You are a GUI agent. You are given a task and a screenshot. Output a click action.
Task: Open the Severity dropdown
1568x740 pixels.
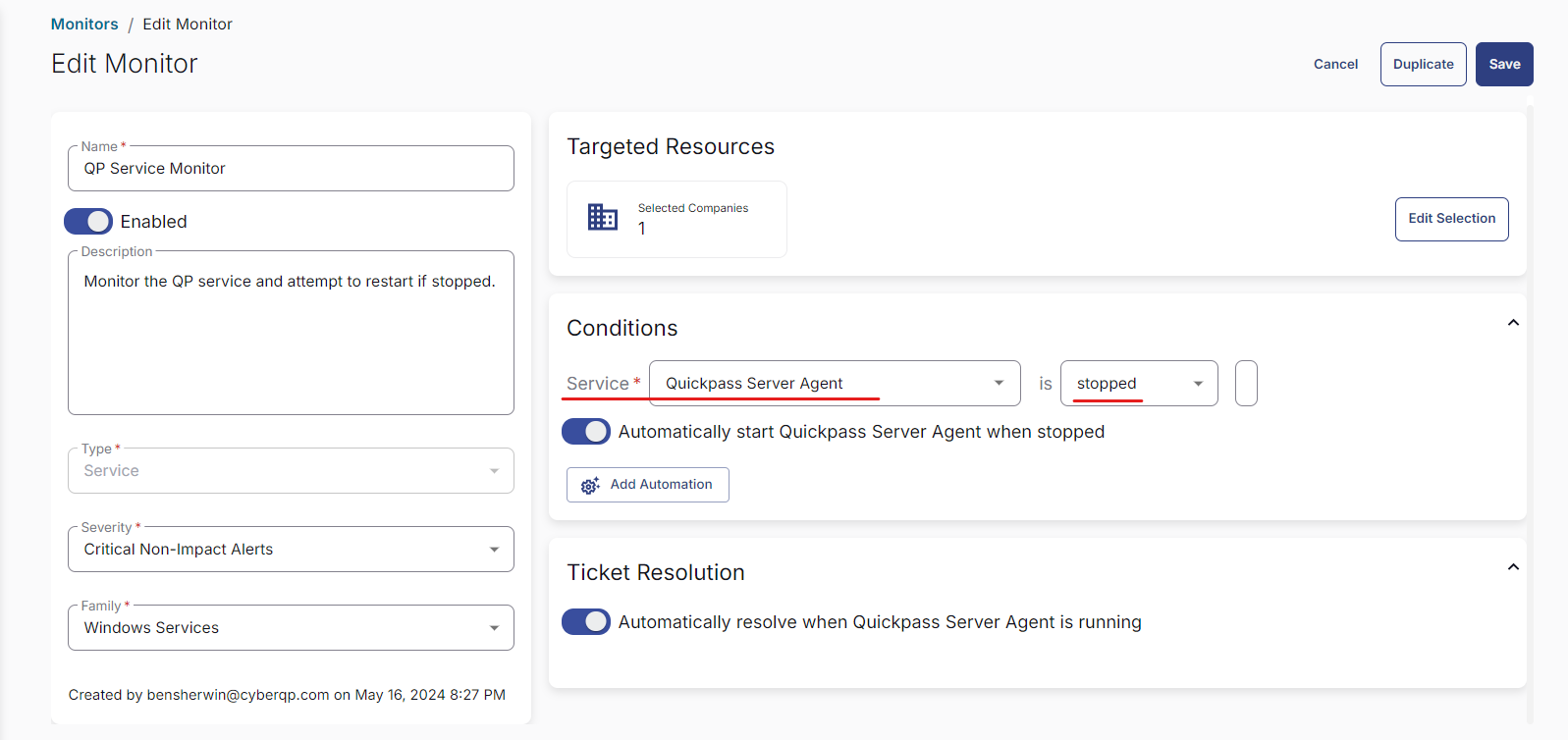[291, 550]
